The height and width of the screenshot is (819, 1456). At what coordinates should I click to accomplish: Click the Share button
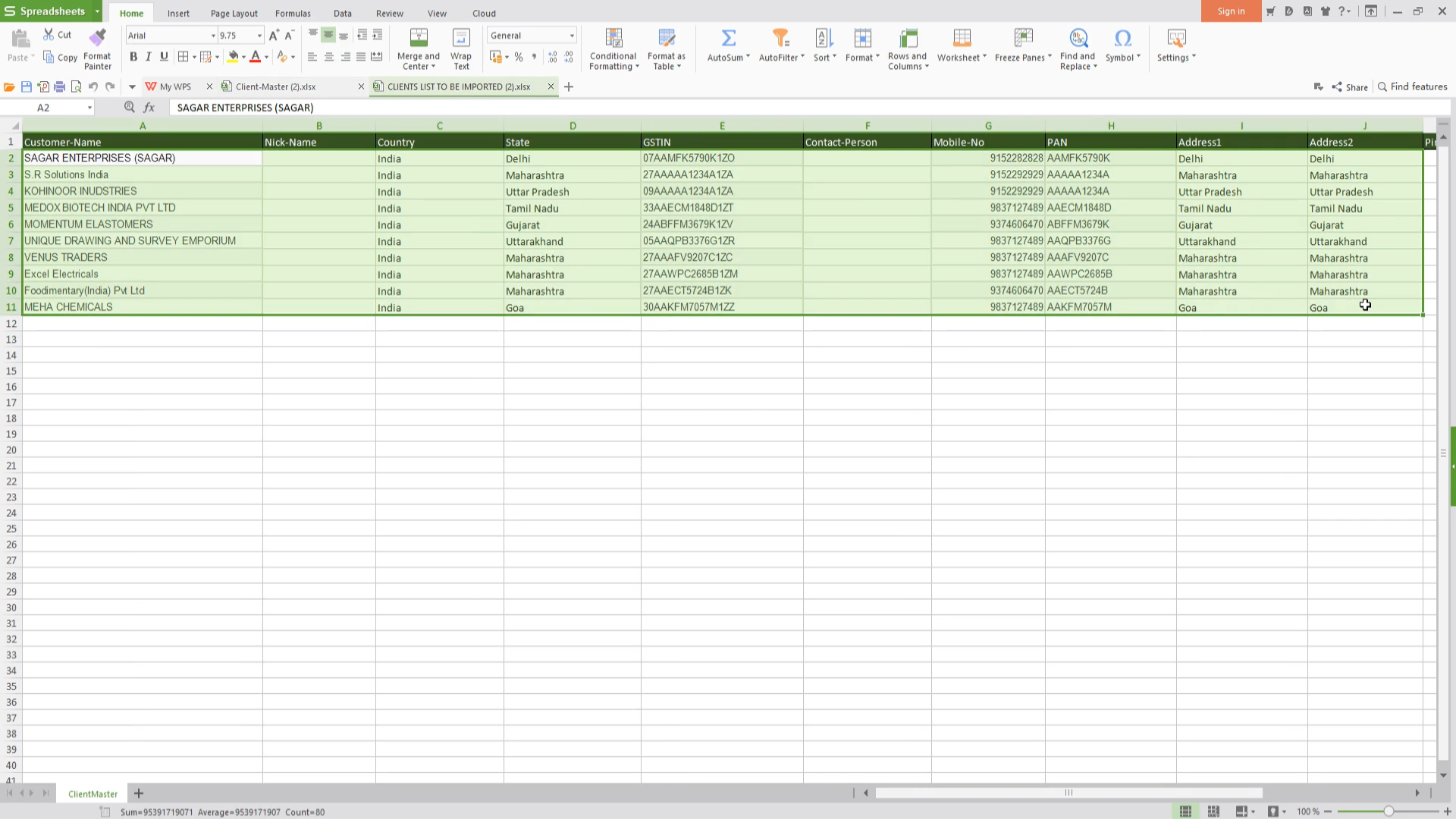point(1350,86)
